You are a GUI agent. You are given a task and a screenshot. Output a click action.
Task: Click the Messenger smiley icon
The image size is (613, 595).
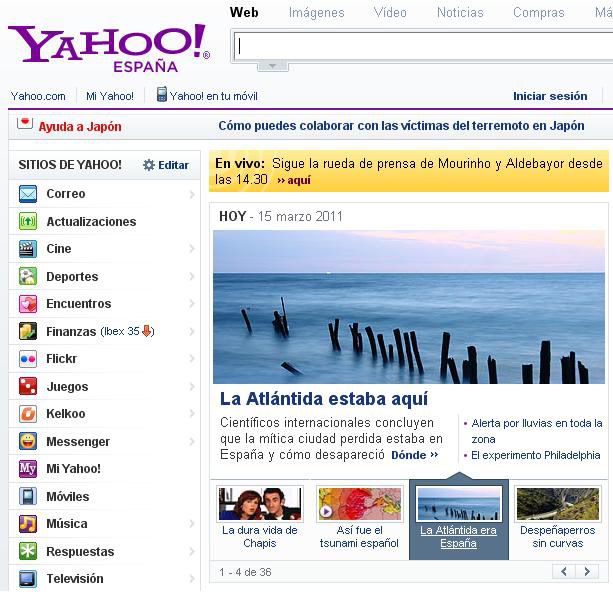coord(28,441)
